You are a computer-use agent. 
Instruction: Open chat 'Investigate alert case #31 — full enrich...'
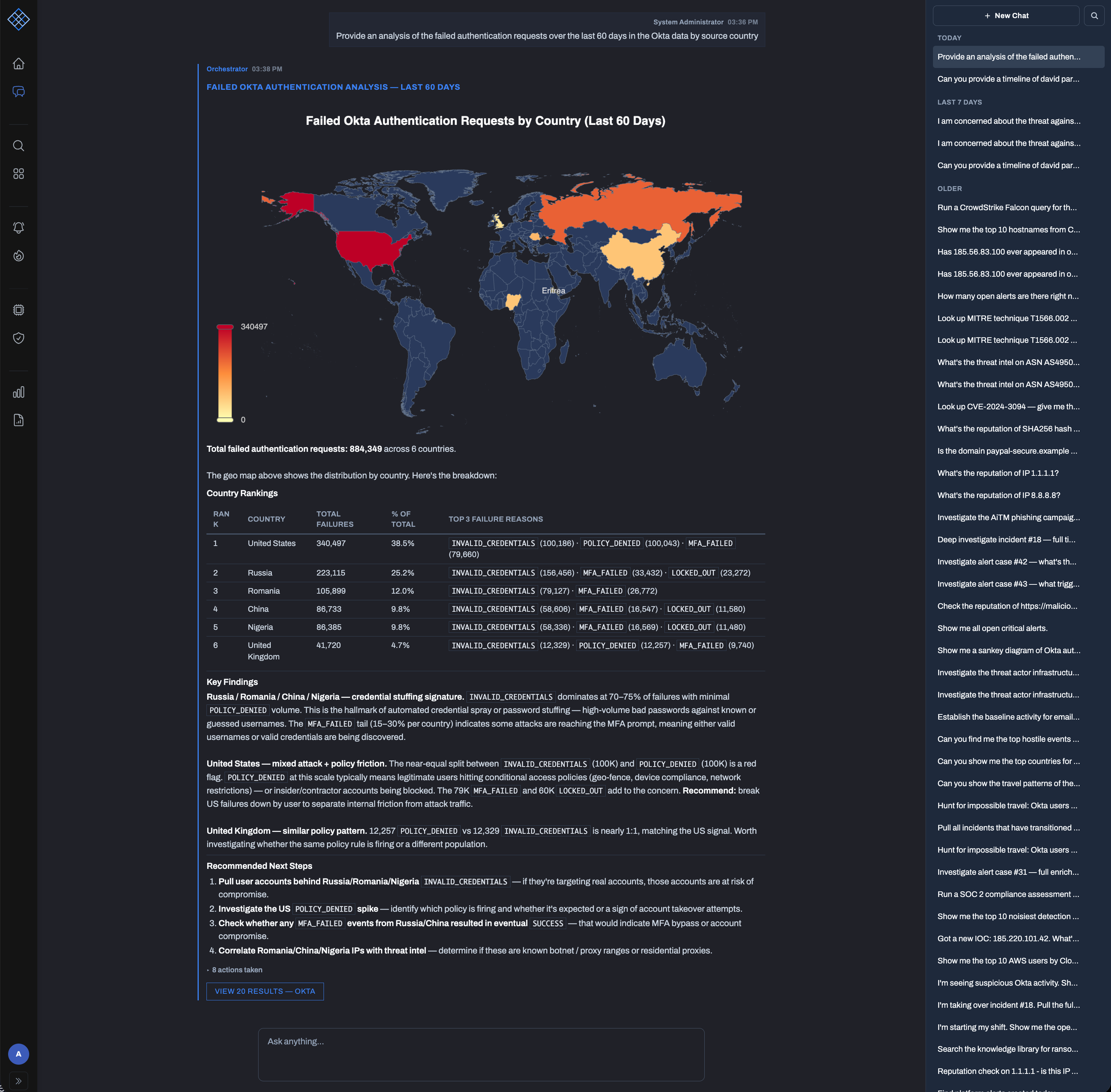pos(1018,873)
